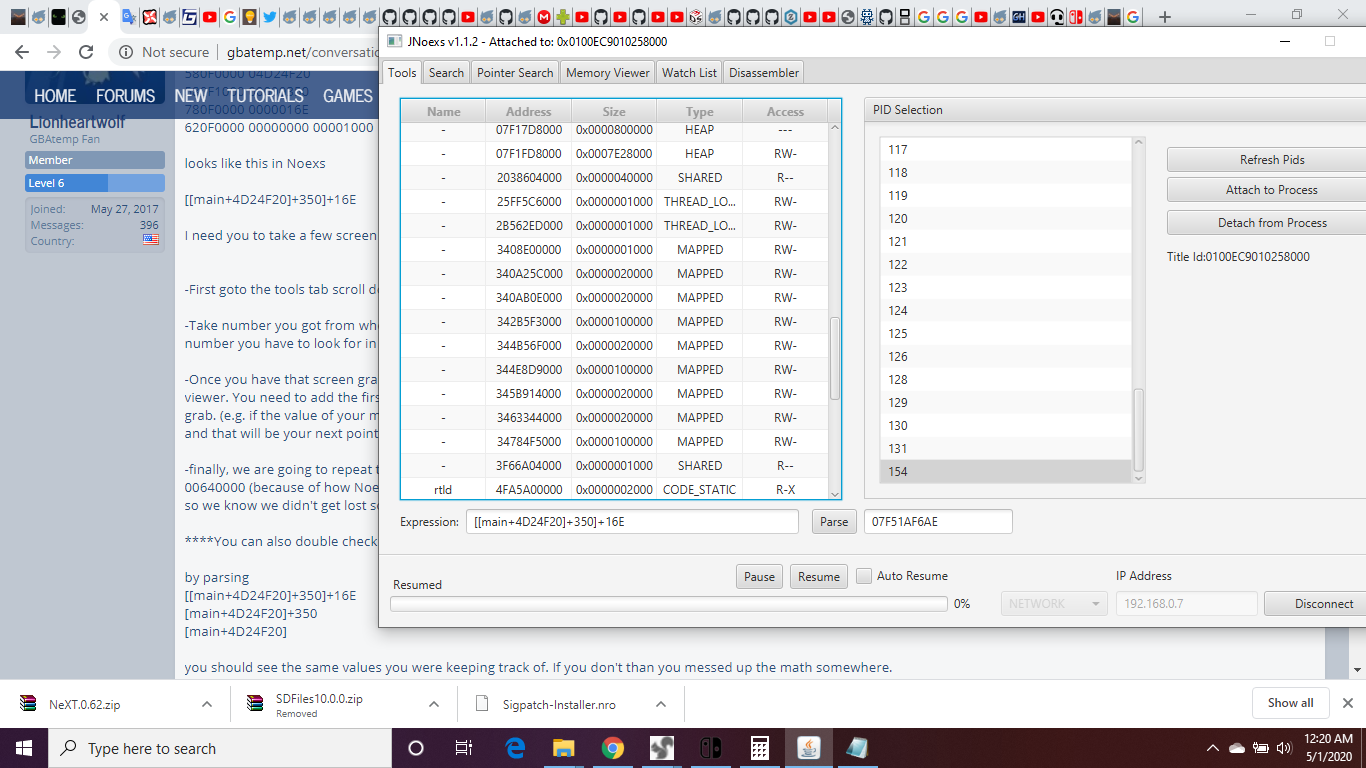The height and width of the screenshot is (768, 1366).
Task: Click the Expression input field
Action: tap(632, 521)
